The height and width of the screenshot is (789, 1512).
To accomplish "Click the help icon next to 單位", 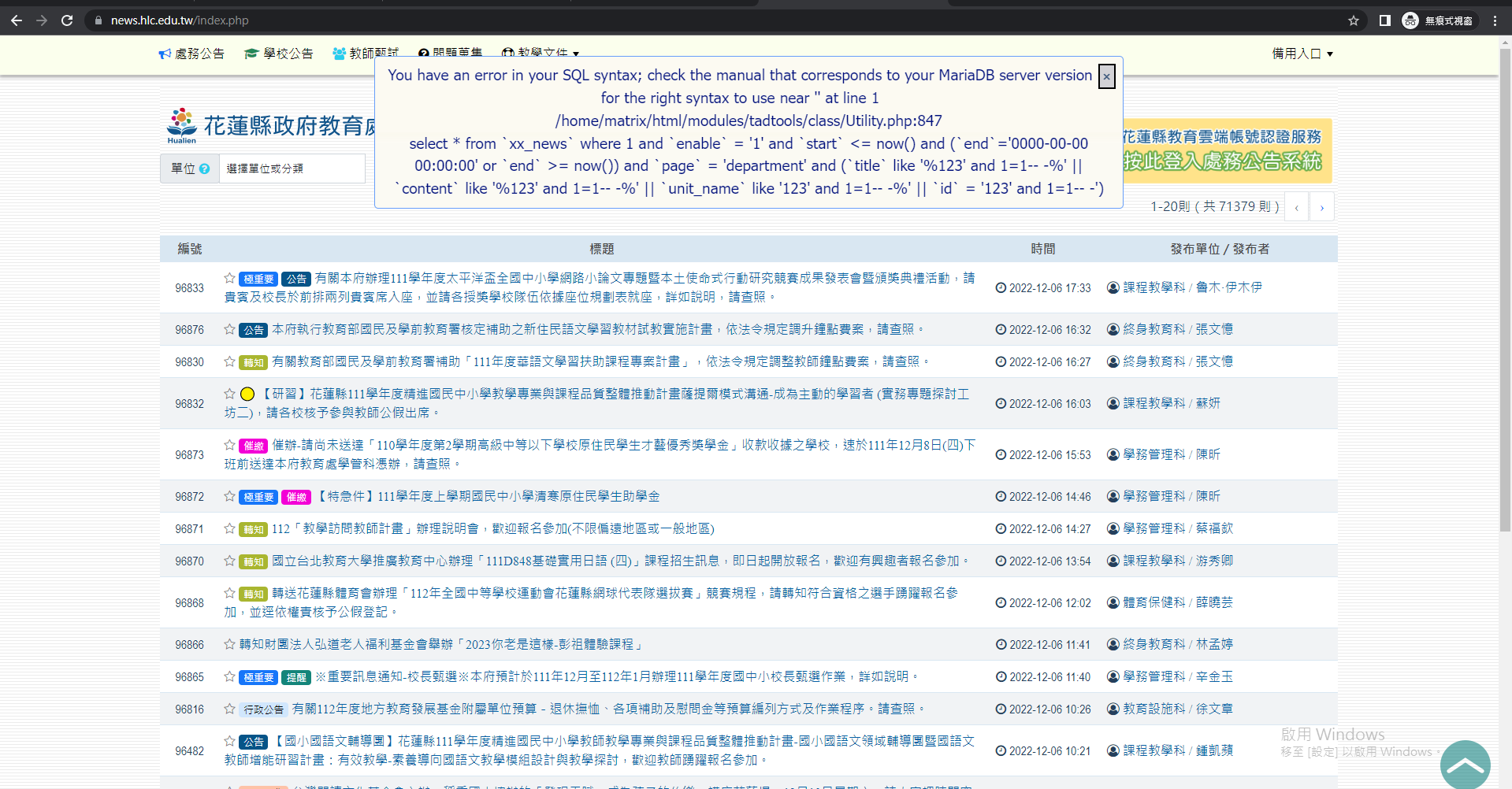I will [205, 169].
